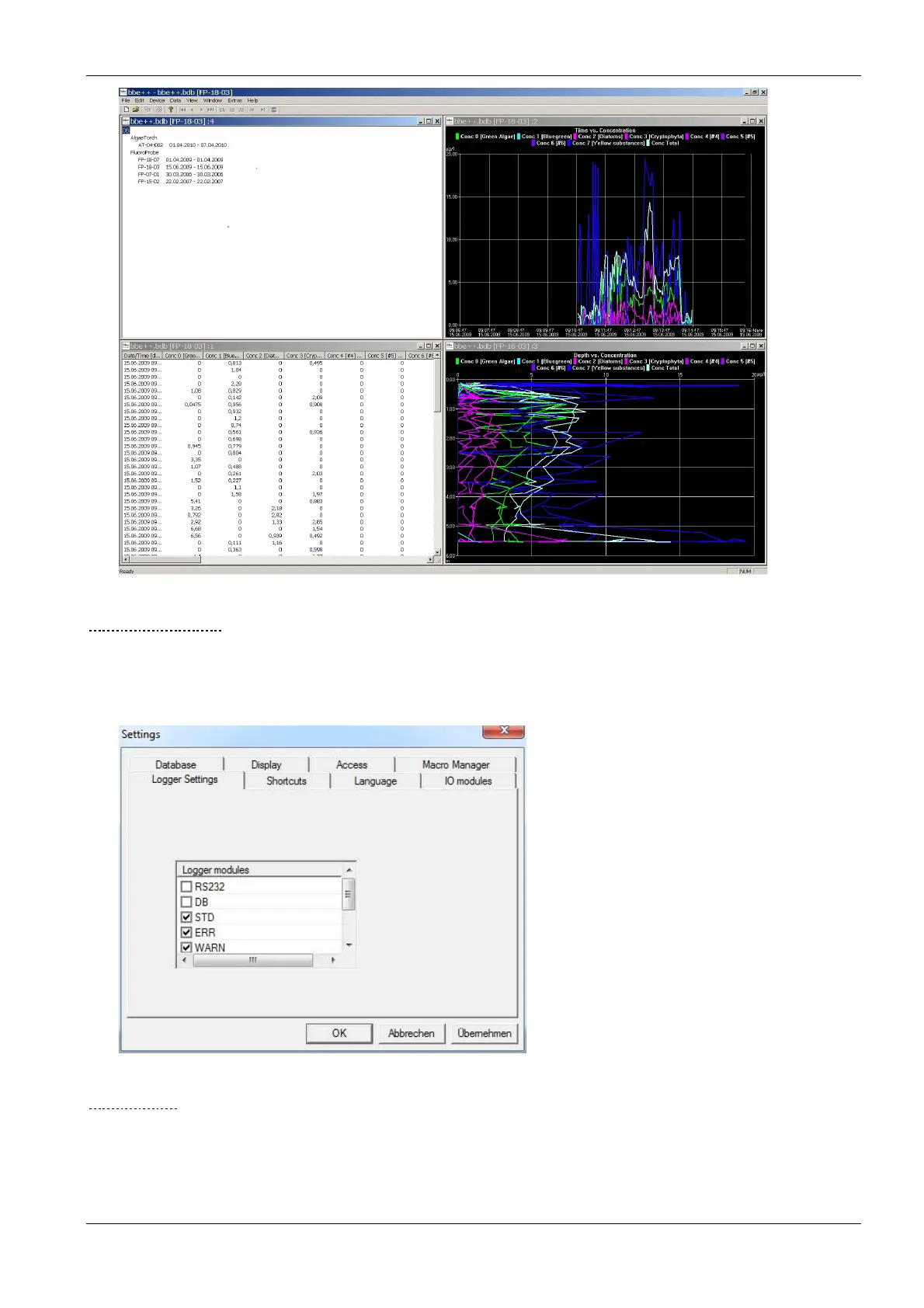924x1308 pixels.
Task: Jump to first record toolbar arrow
Action: 182,110
